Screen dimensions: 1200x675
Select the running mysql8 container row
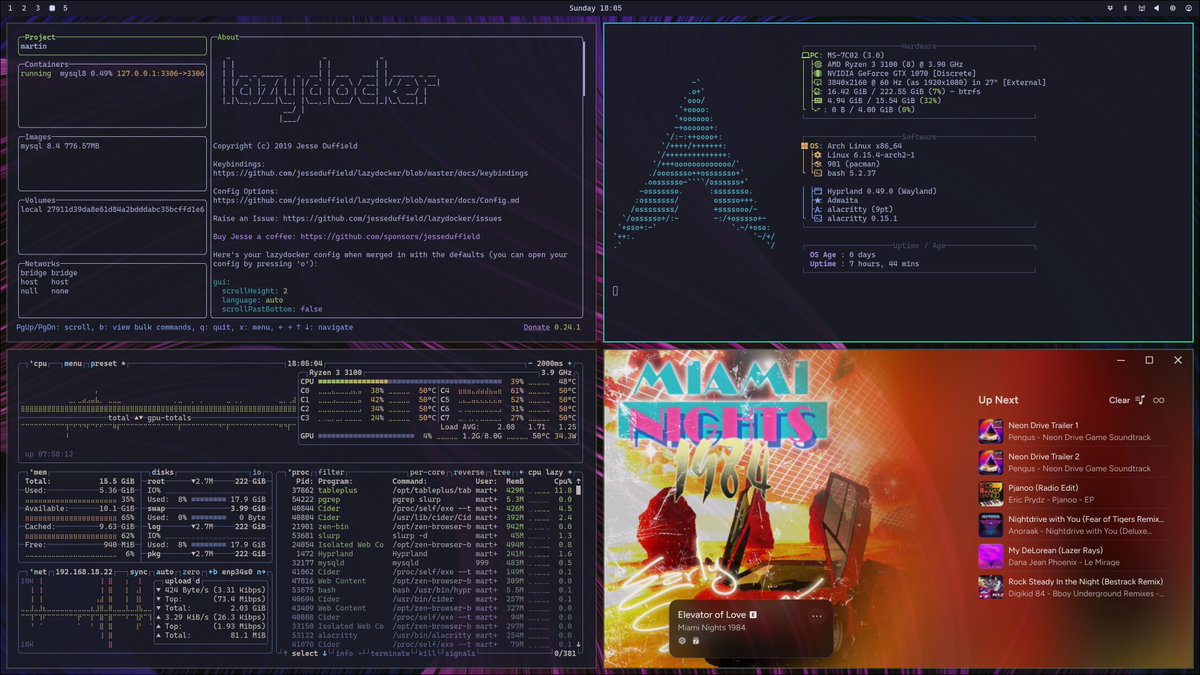112,73
